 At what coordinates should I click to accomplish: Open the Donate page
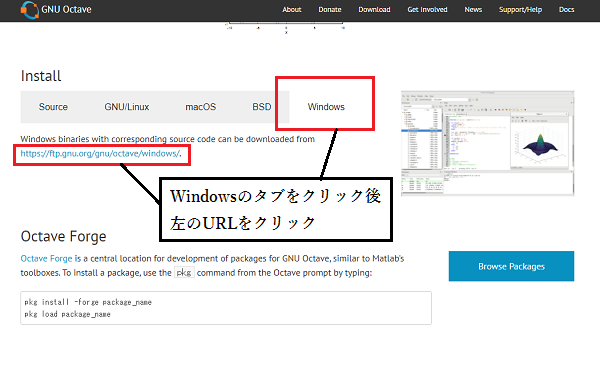point(329,10)
